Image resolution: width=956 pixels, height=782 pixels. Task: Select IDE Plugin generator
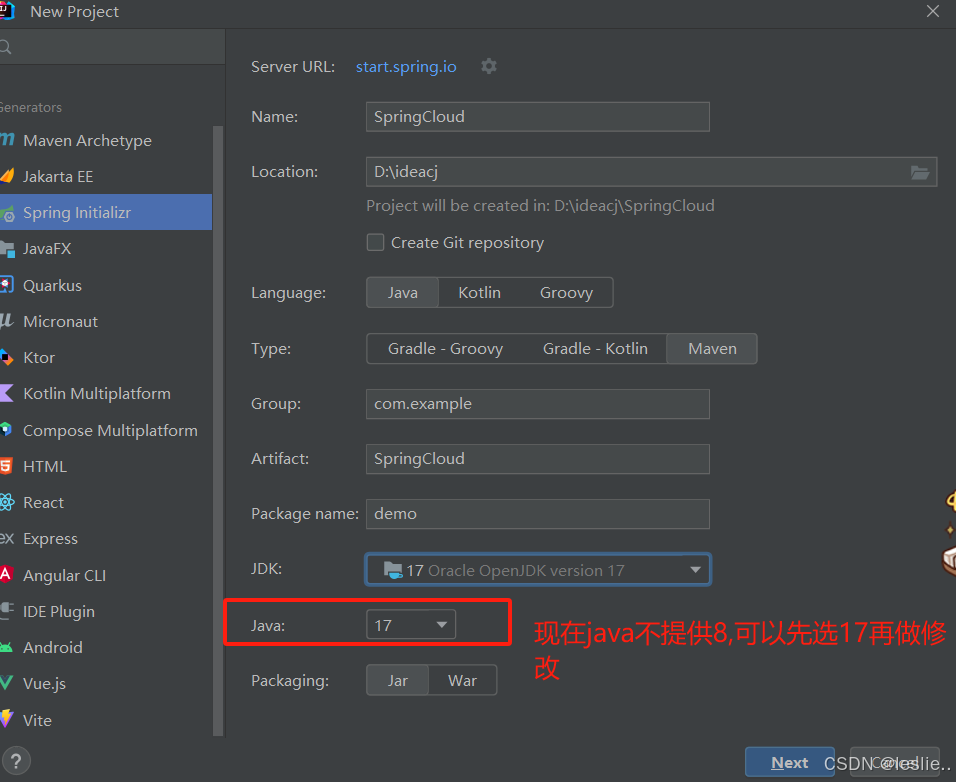(x=106, y=611)
